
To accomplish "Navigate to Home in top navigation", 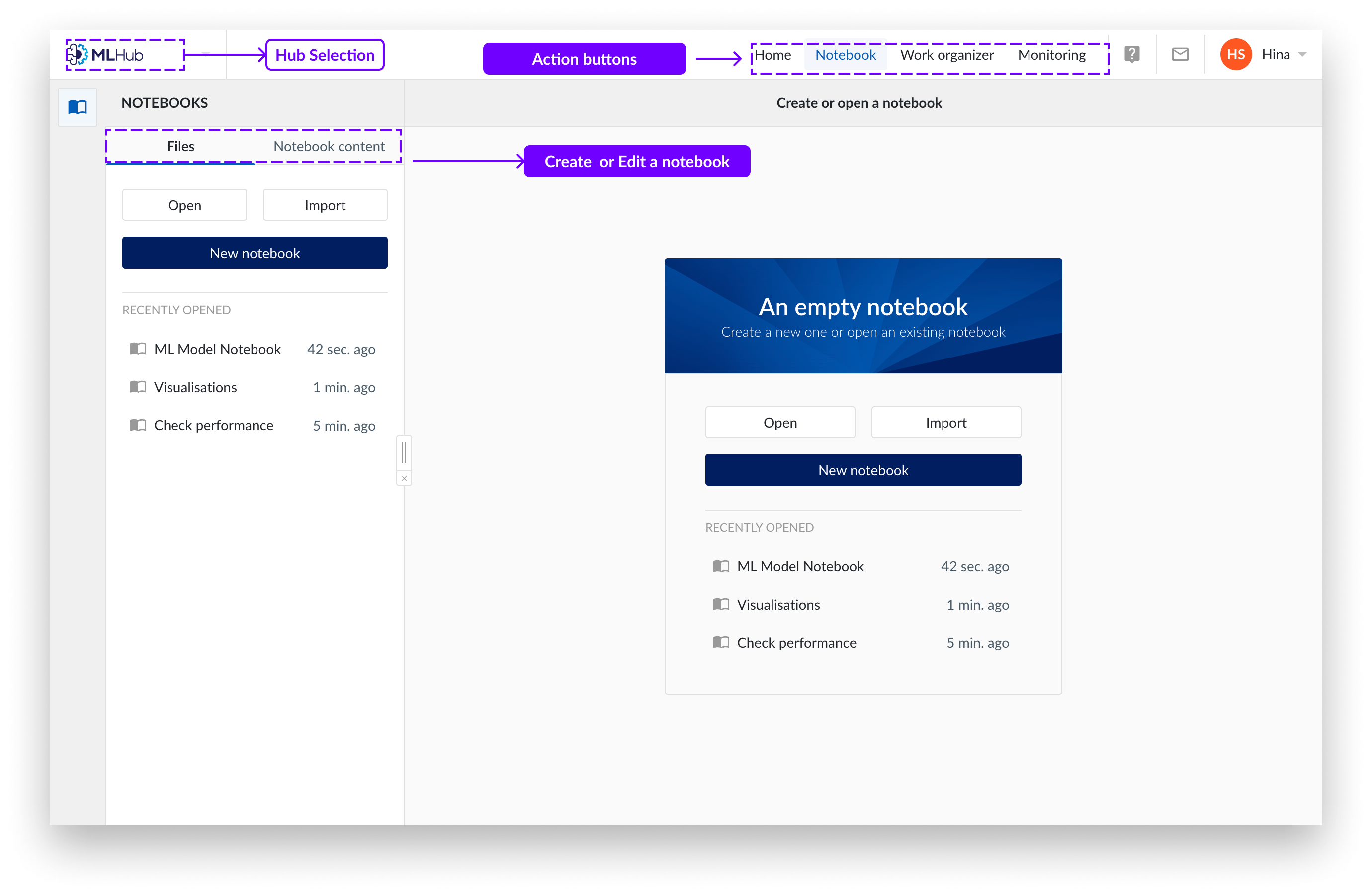I will 772,55.
